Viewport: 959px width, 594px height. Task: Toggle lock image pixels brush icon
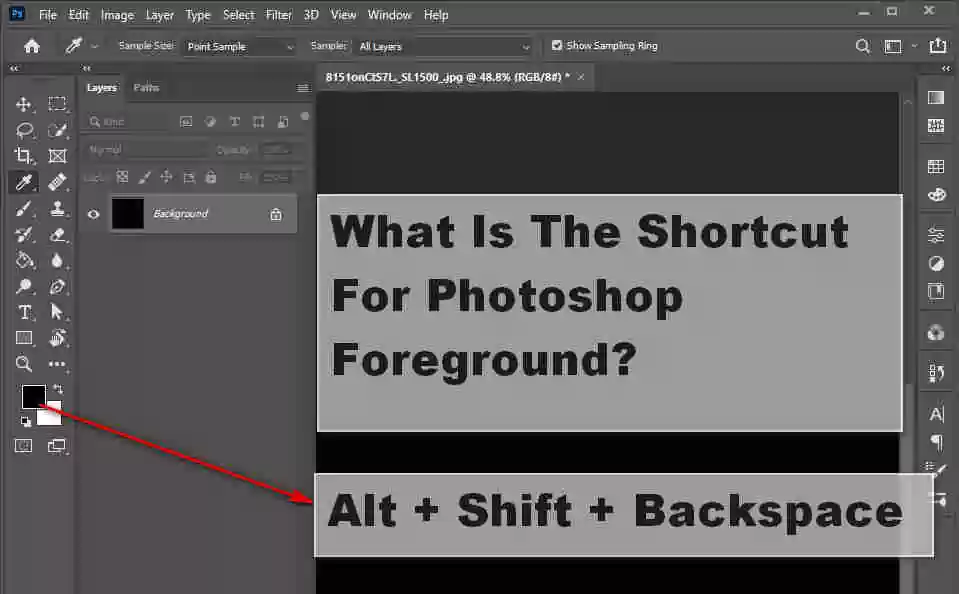144,177
